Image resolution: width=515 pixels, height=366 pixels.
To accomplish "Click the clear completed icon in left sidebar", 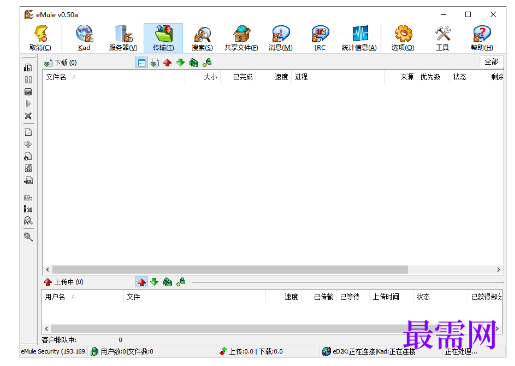I will pyautogui.click(x=28, y=209).
